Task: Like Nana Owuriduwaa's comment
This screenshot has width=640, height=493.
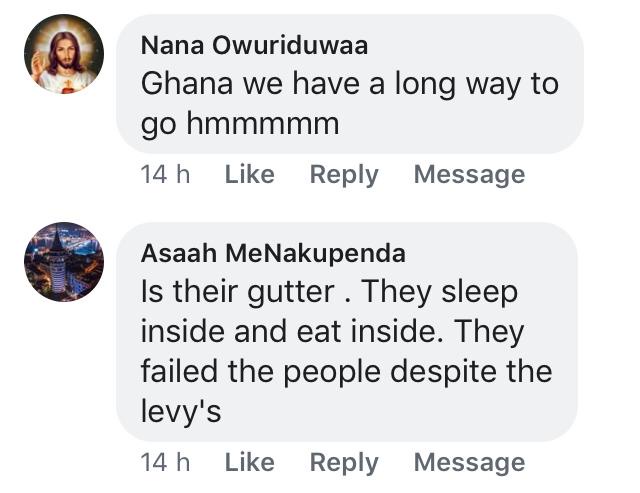Action: point(249,175)
